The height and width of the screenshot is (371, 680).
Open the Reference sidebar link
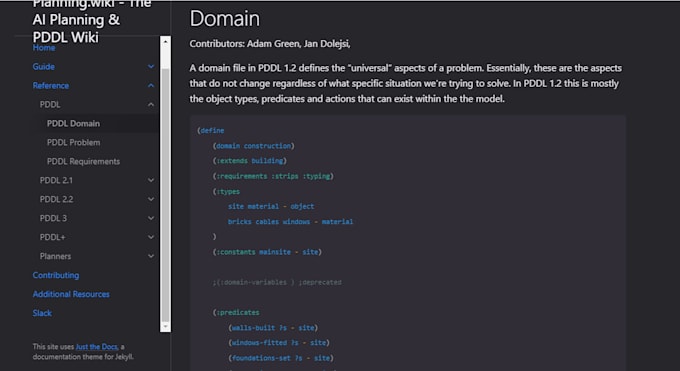click(50, 86)
